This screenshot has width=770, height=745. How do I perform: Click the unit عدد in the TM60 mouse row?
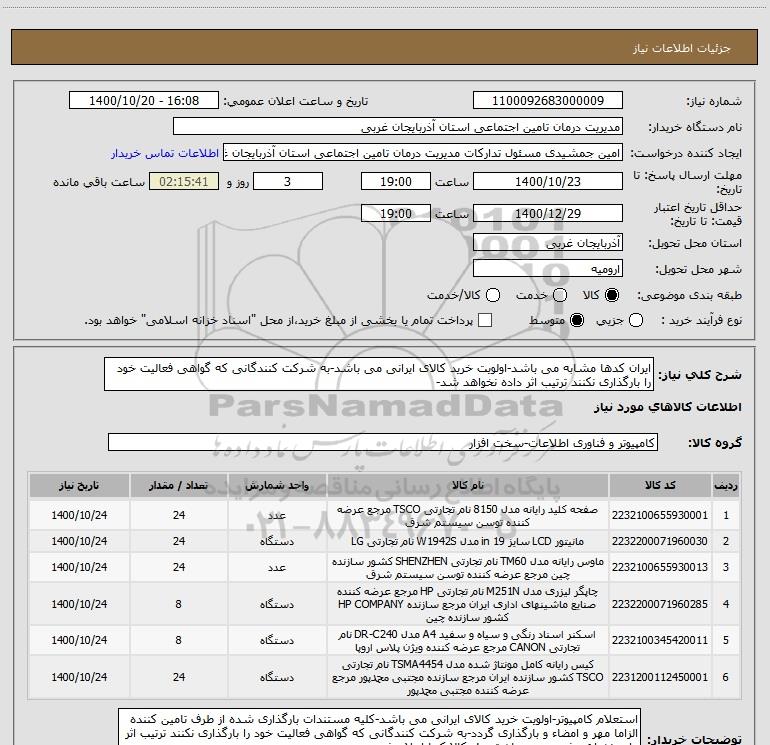277,567
